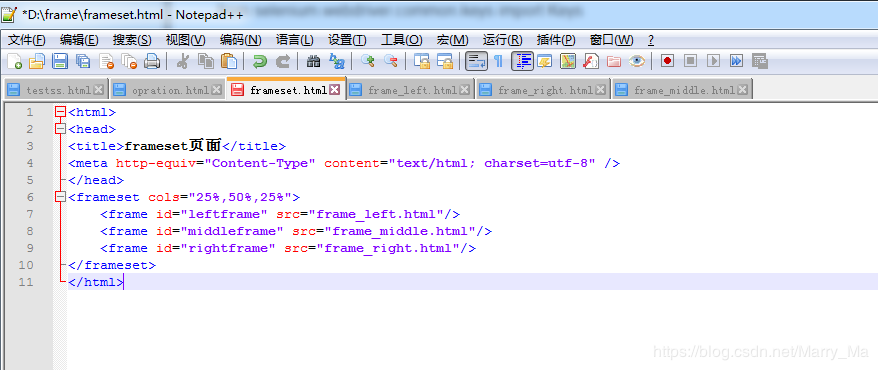
Task: Run macro multiple times icon
Action: pyautogui.click(x=736, y=61)
